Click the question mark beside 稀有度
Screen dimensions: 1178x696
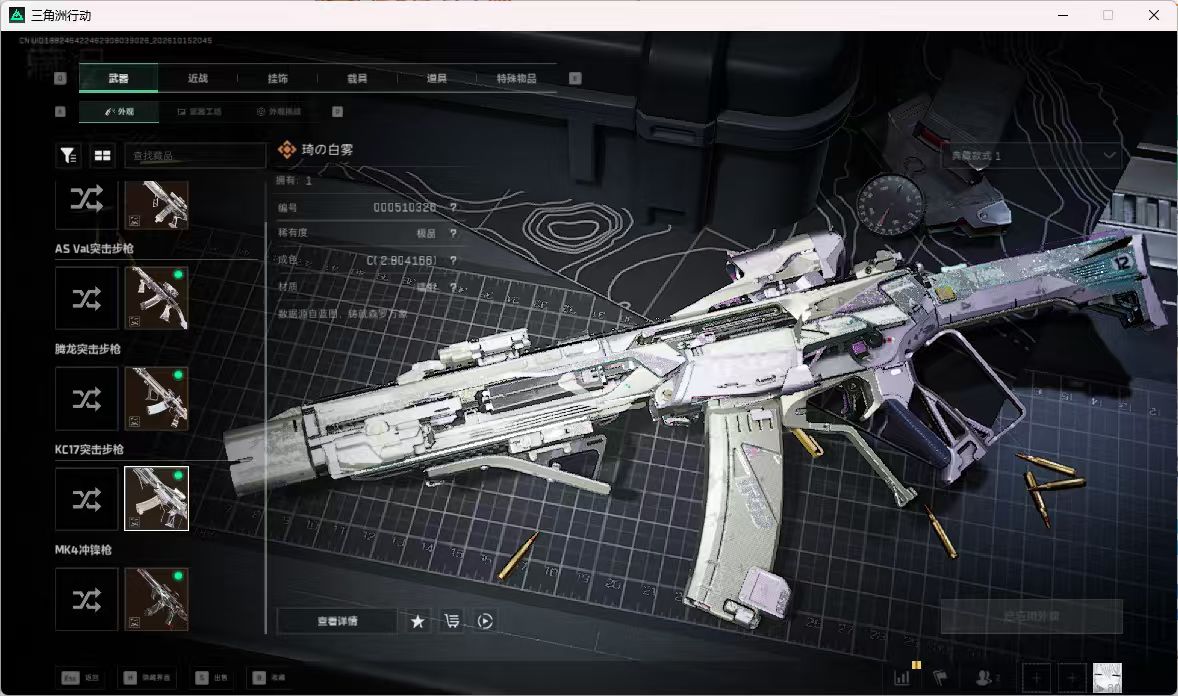click(x=453, y=234)
